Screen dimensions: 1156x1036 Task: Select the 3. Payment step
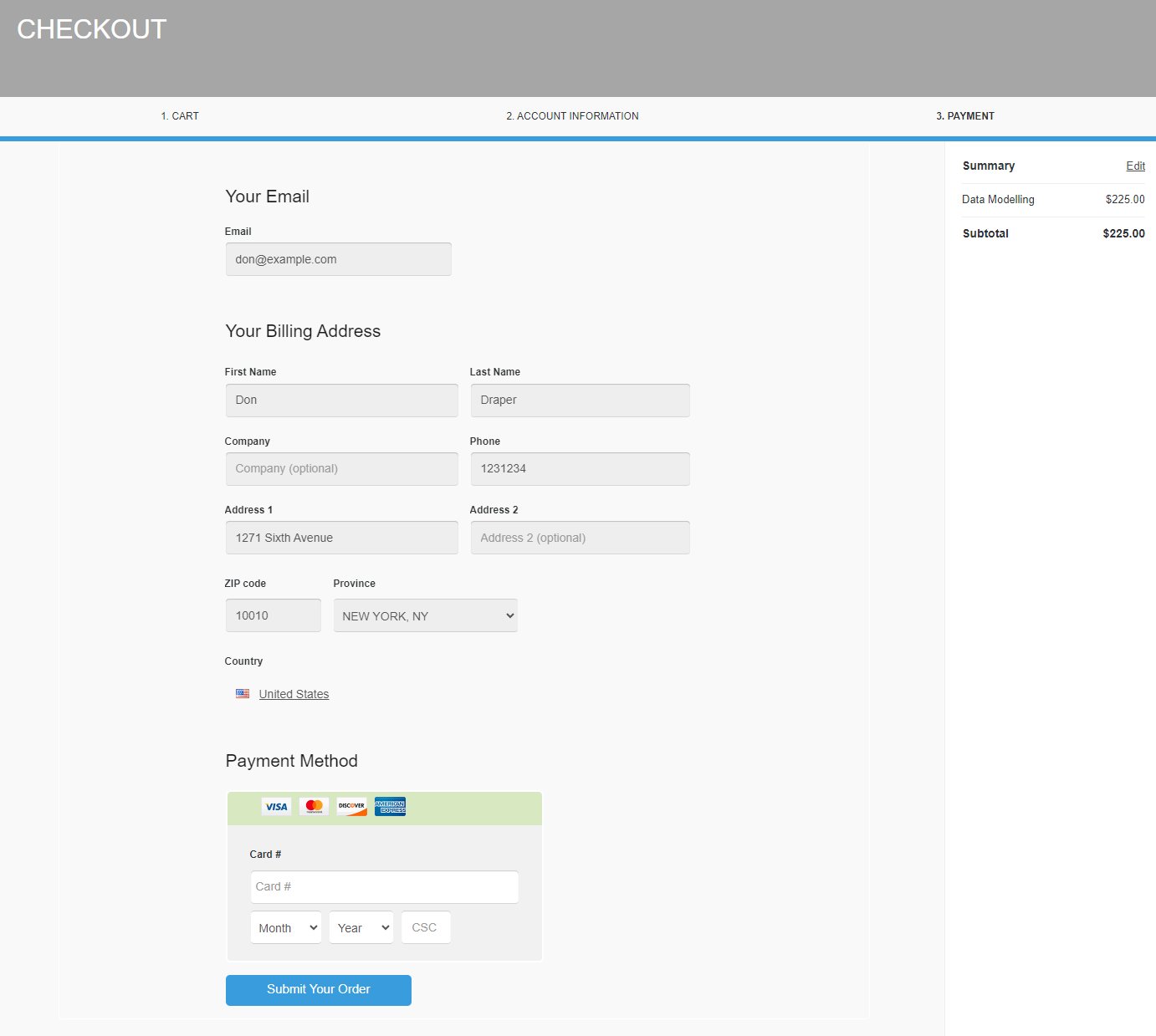pos(965,116)
